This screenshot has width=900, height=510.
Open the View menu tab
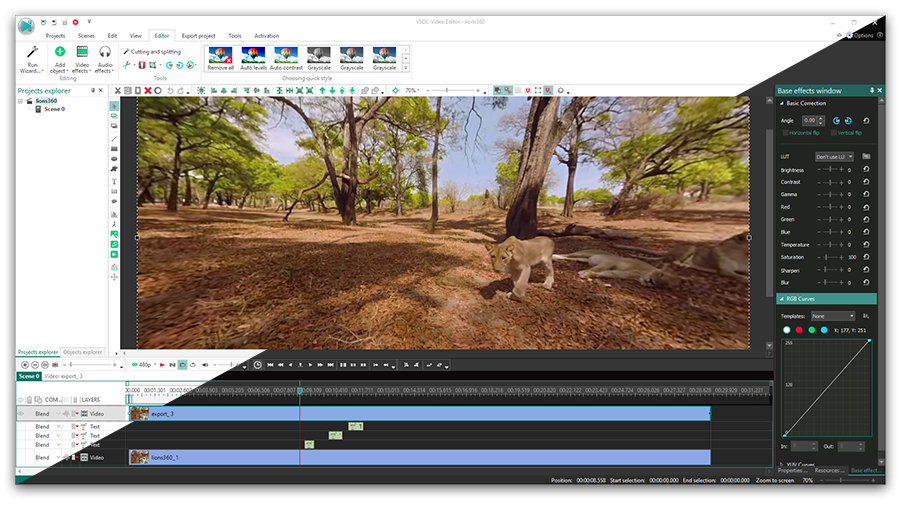coord(135,36)
